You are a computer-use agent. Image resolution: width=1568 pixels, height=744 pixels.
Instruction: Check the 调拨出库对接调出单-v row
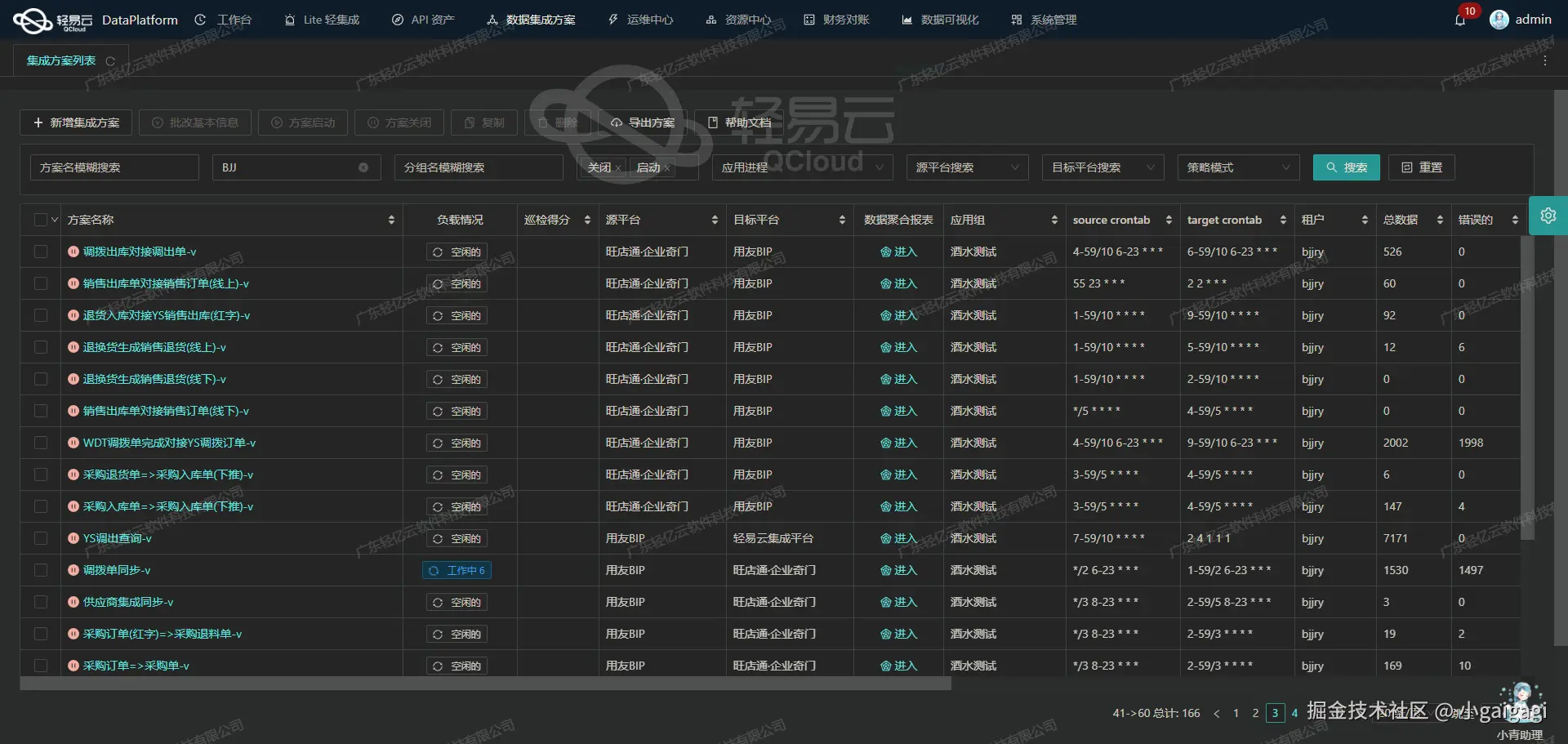click(40, 252)
